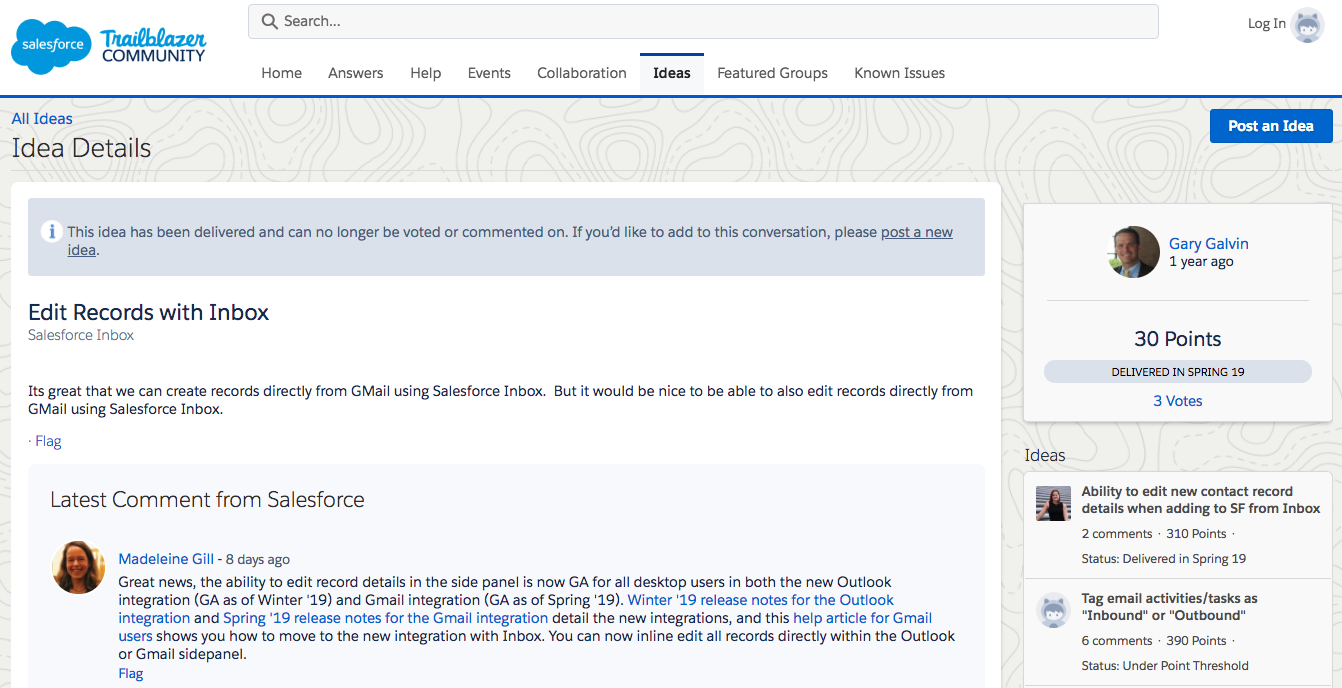View the 3 Votes link
1342x688 pixels.
click(1178, 401)
